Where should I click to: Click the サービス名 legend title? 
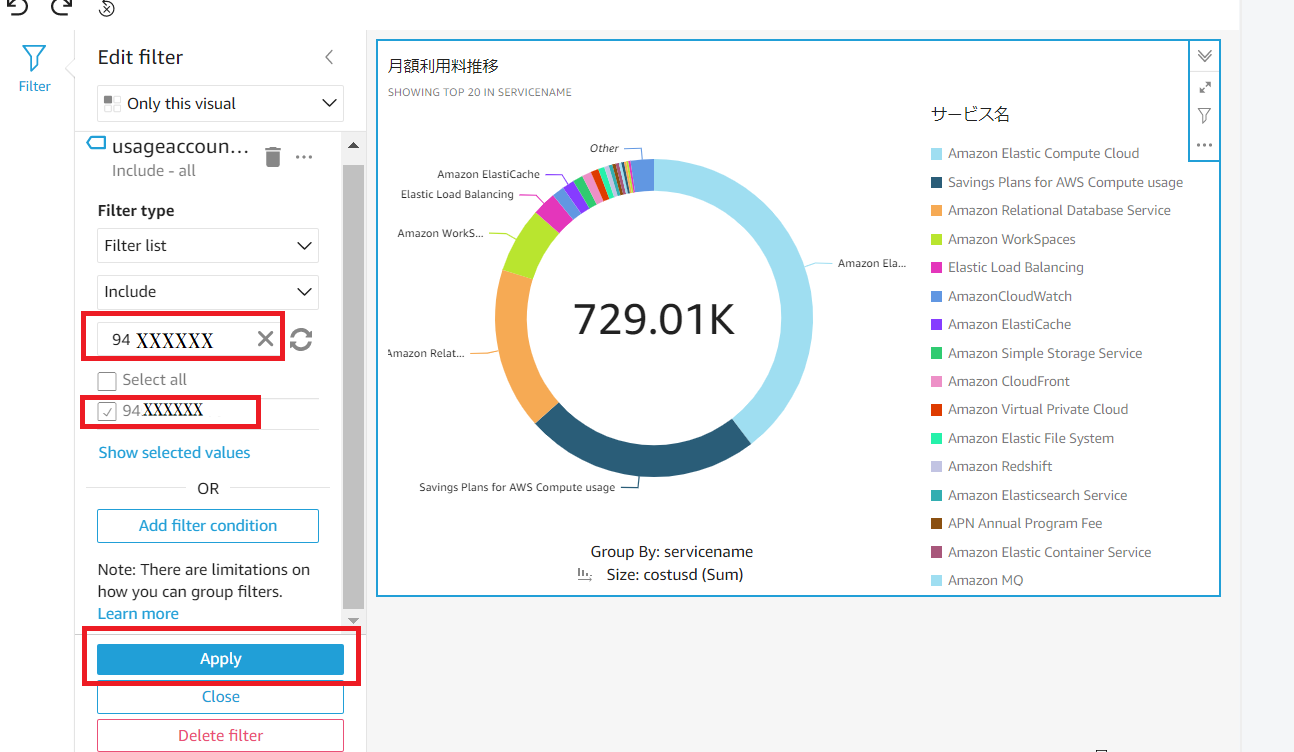[970, 114]
